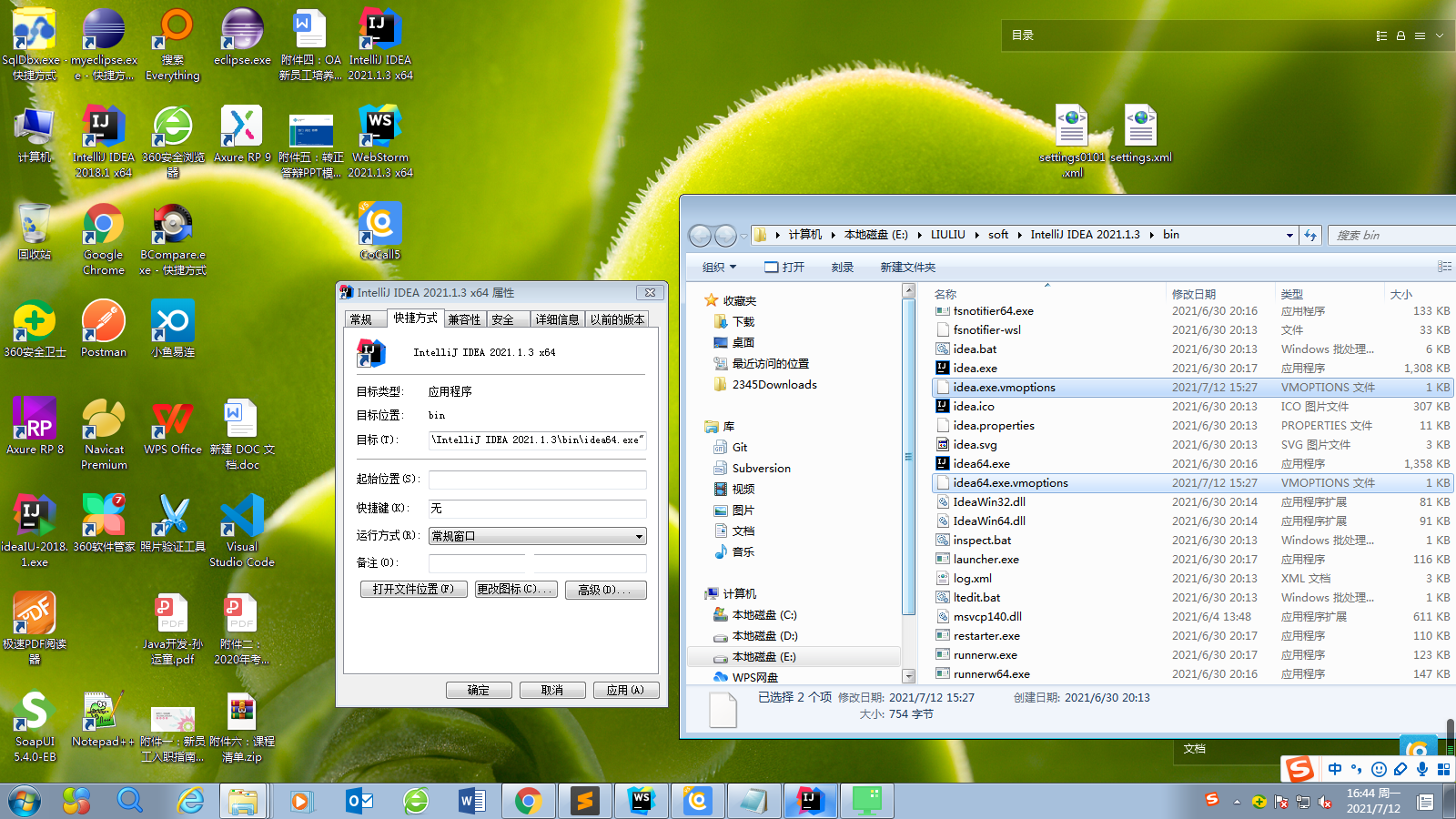Open Axure RP 9 desktop icon
Image resolution: width=1456 pixels, height=819 pixels.
point(242,134)
